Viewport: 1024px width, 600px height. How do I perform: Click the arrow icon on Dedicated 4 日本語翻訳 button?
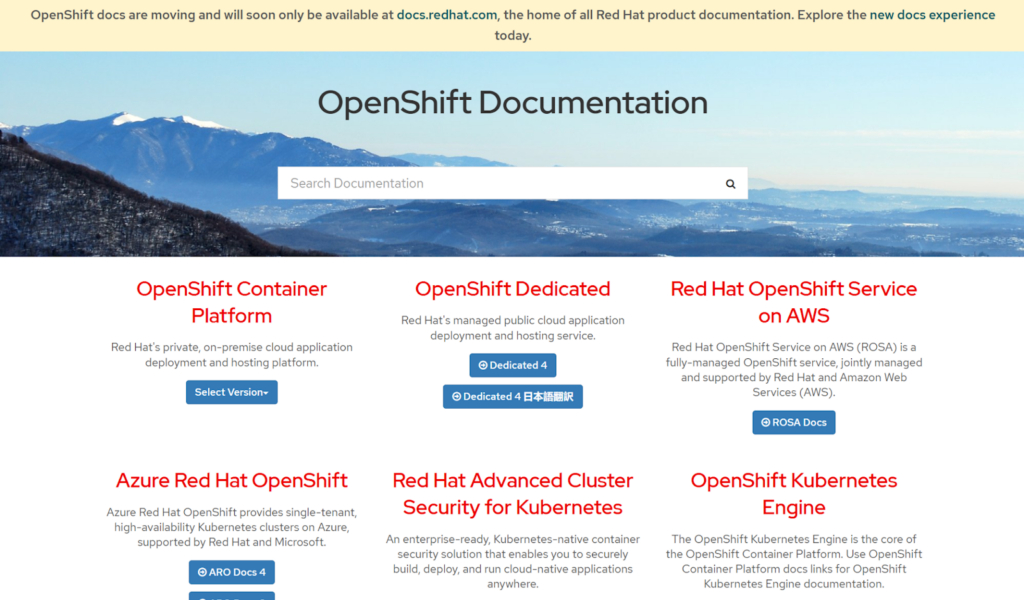click(x=457, y=397)
